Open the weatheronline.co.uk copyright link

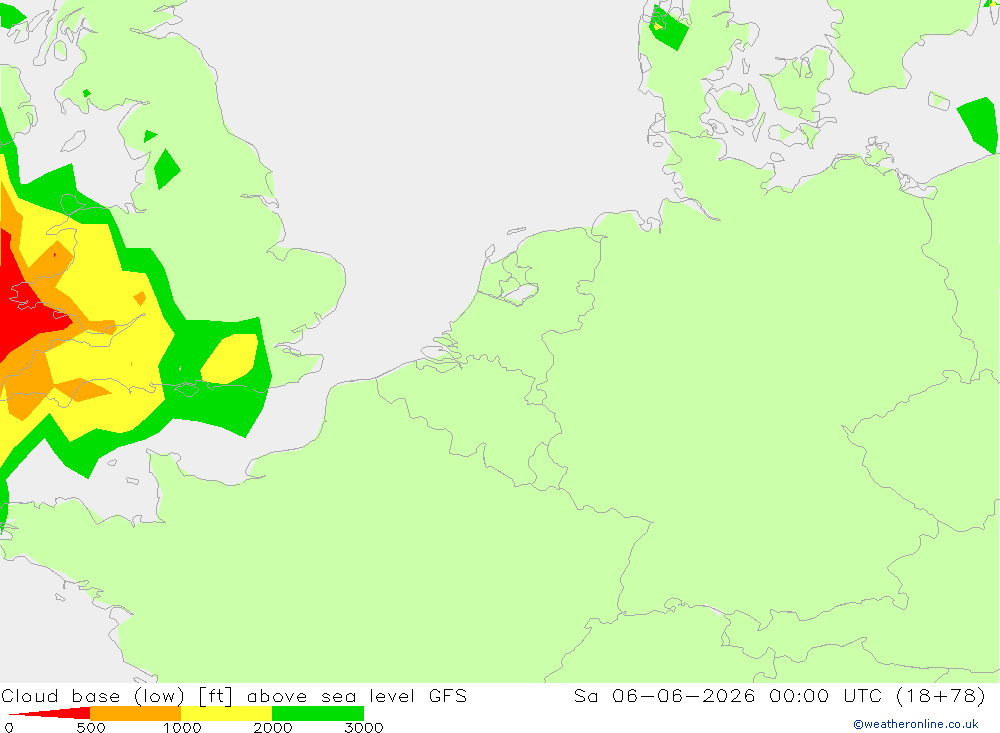pos(916,724)
